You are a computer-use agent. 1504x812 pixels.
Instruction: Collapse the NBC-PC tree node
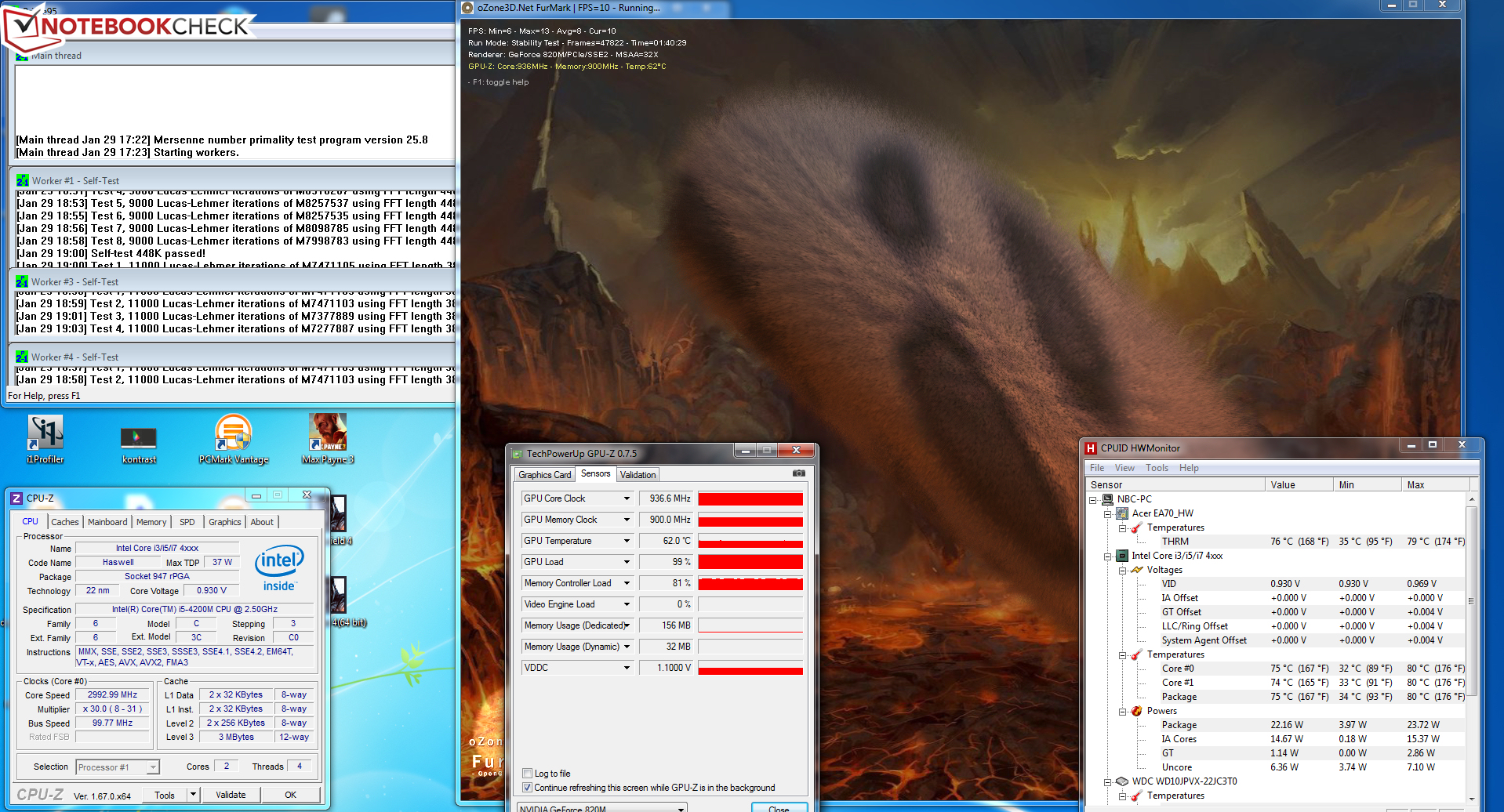(x=1092, y=499)
